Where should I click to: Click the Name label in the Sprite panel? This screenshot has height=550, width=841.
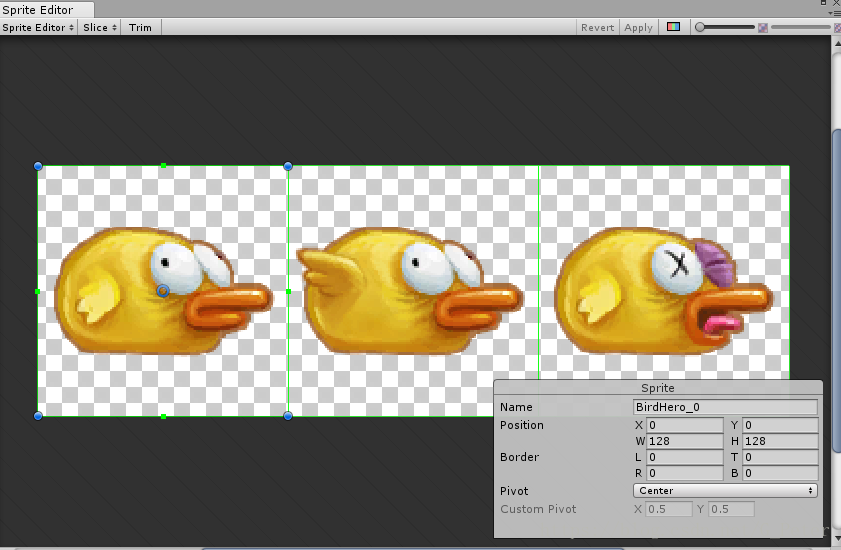[x=516, y=407]
